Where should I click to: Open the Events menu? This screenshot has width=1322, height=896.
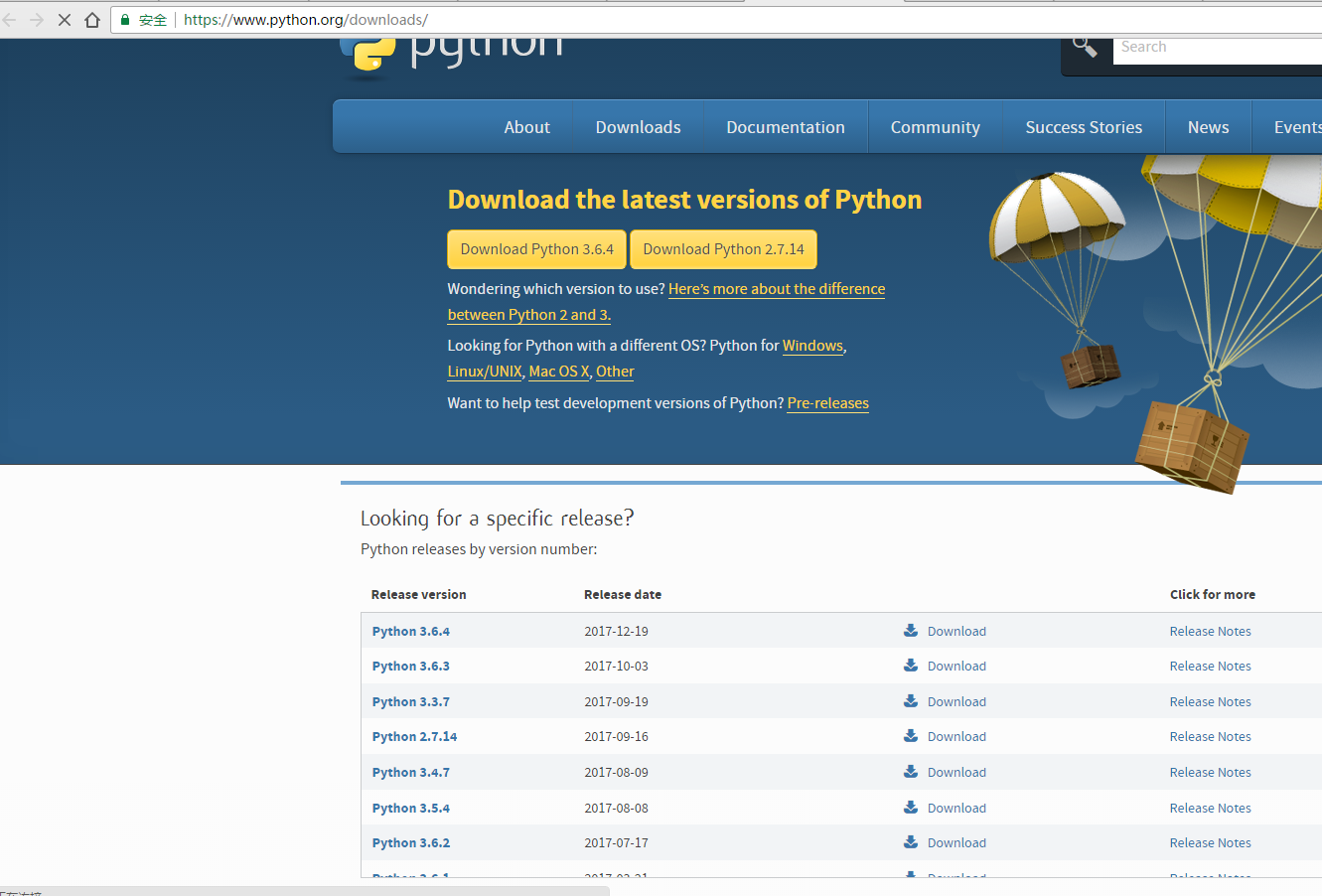click(x=1296, y=127)
